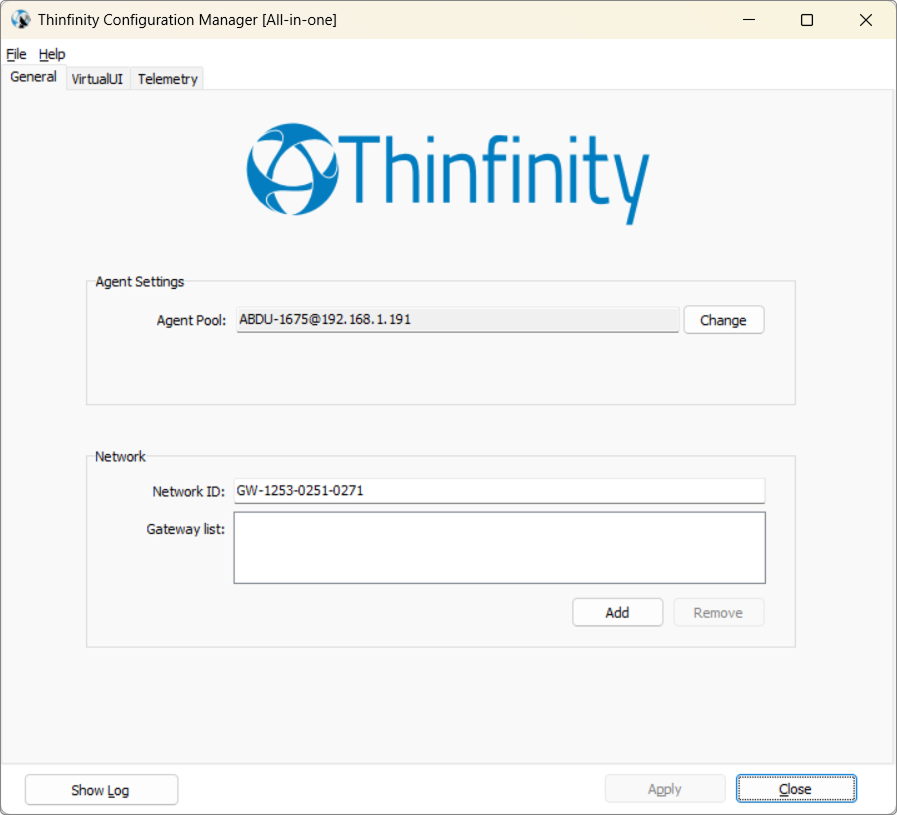Click inside the Gateway list box
Screen dimensions: 897x815
[x=498, y=547]
